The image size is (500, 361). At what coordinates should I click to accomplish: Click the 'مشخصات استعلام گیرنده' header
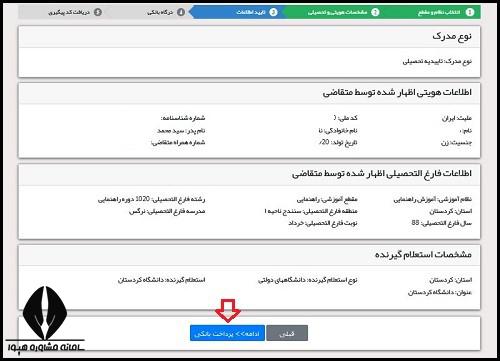pos(423,255)
